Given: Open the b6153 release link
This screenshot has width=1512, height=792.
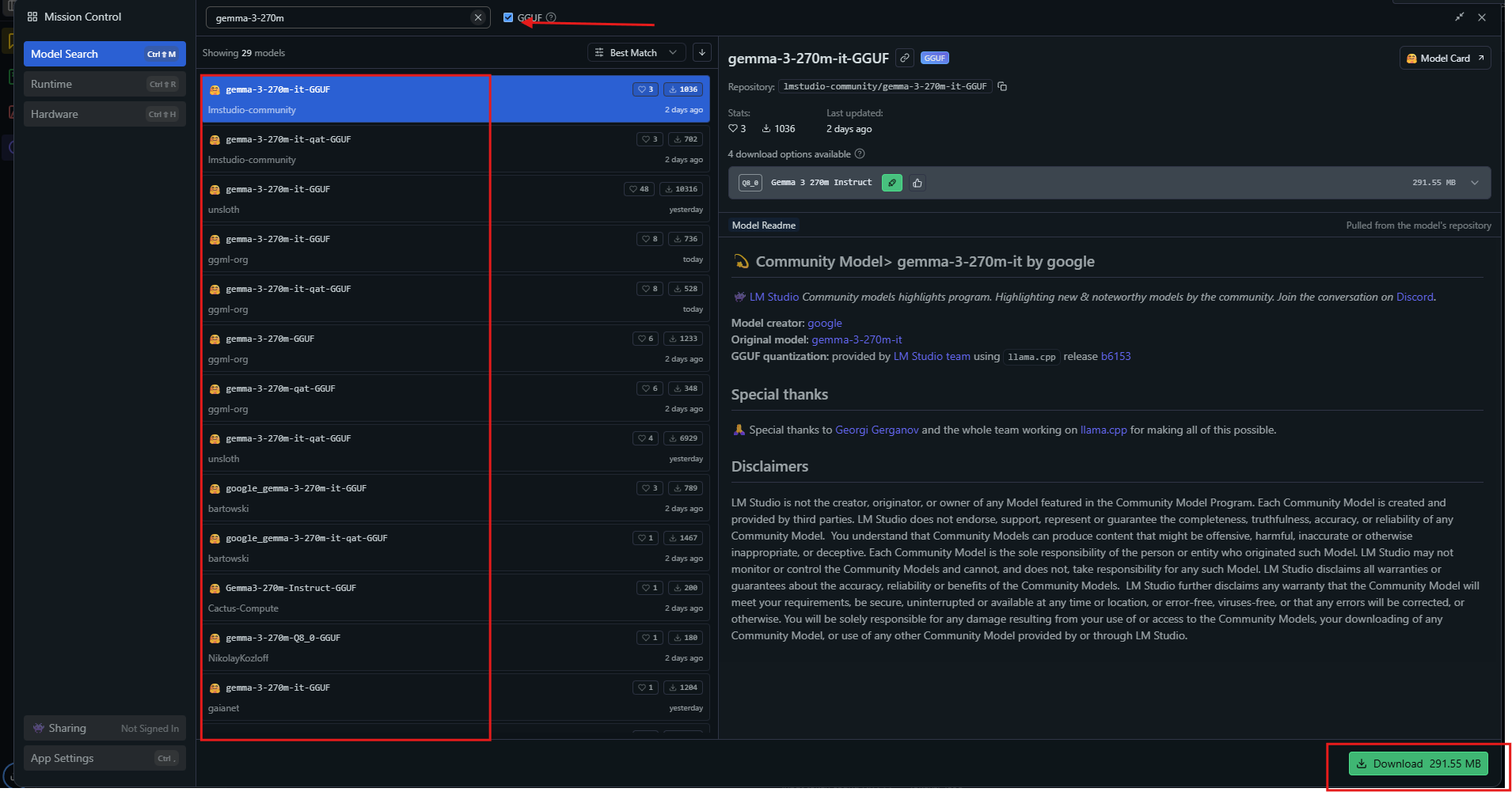Looking at the screenshot, I should pos(1115,356).
